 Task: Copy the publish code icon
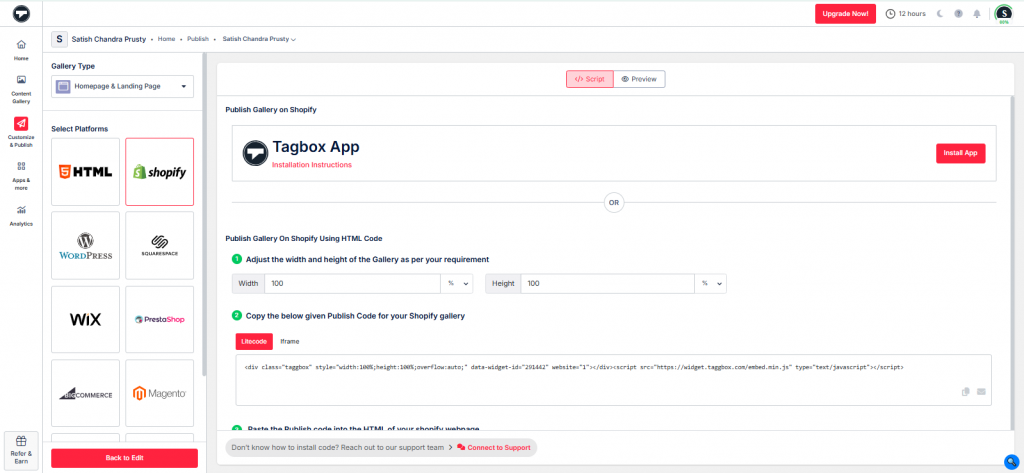click(x=966, y=392)
